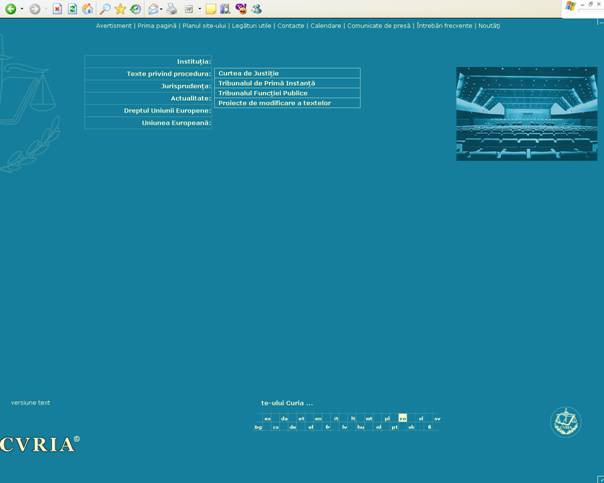This screenshot has height=483, width=604.
Task: Open the Legături utile link
Action: coord(252,26)
